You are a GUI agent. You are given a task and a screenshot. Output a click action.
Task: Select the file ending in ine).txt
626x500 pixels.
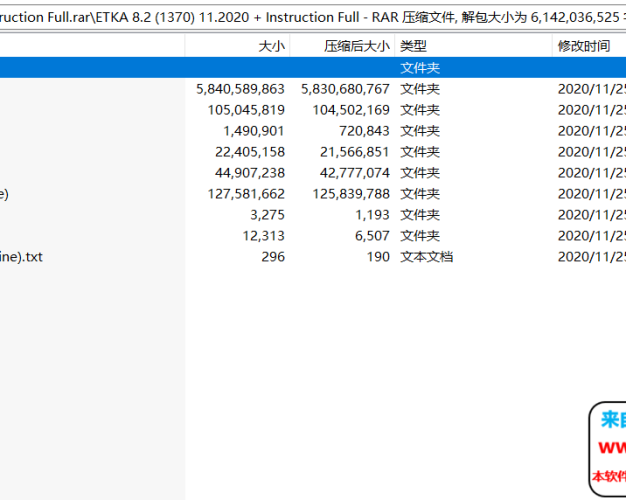tap(21, 257)
